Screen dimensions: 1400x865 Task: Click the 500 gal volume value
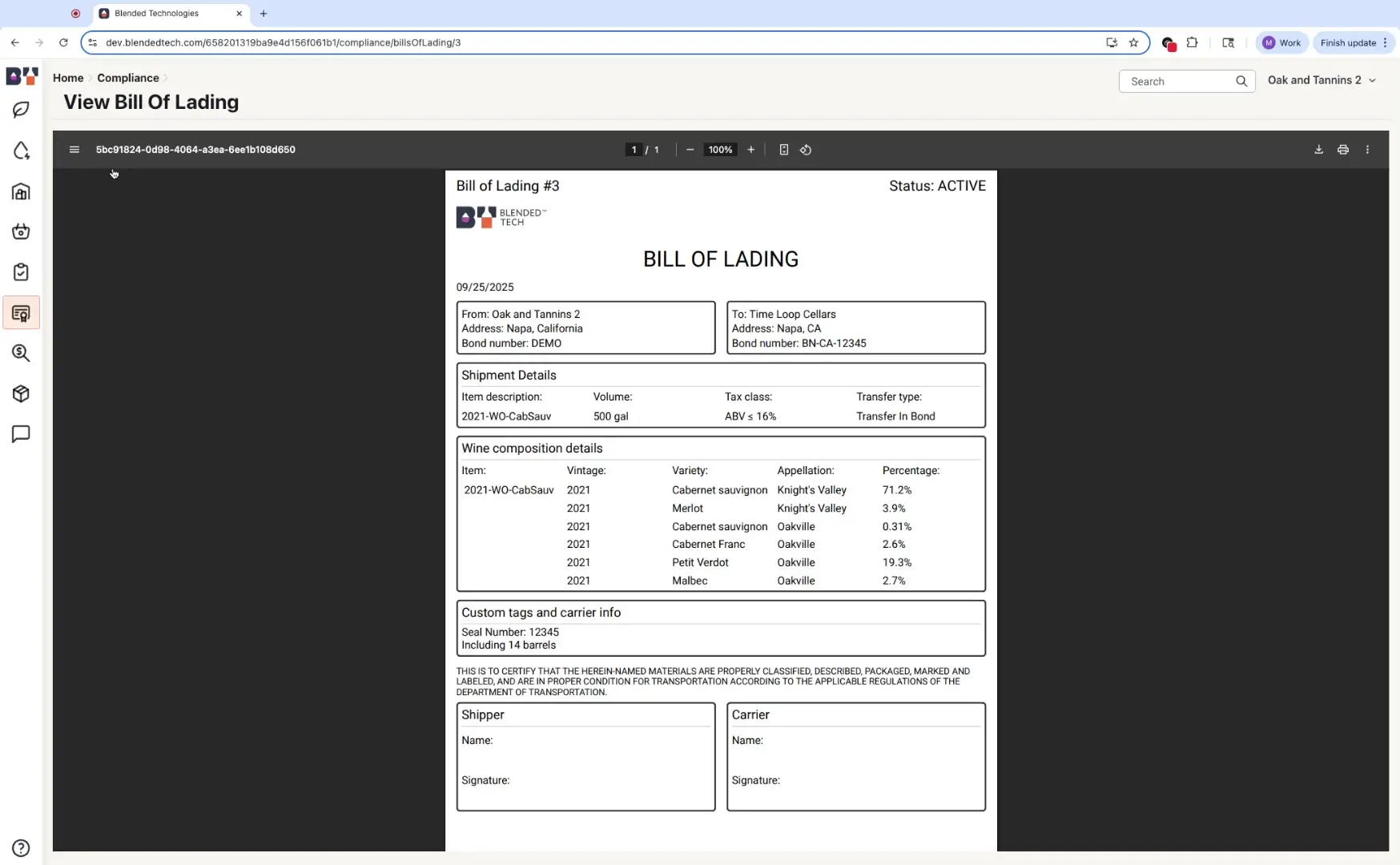(610, 416)
